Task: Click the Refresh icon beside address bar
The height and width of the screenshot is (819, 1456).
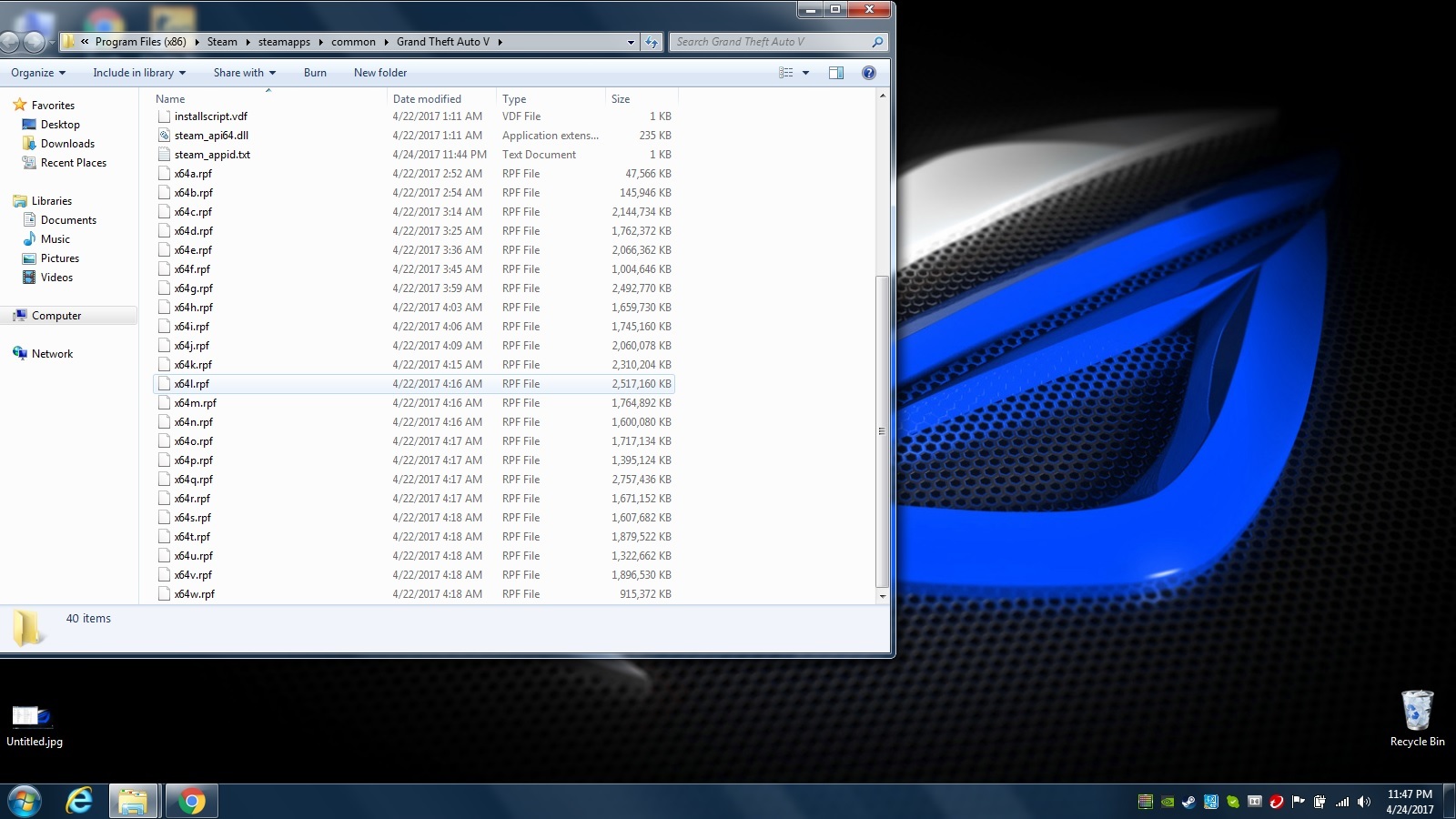Action: [652, 42]
